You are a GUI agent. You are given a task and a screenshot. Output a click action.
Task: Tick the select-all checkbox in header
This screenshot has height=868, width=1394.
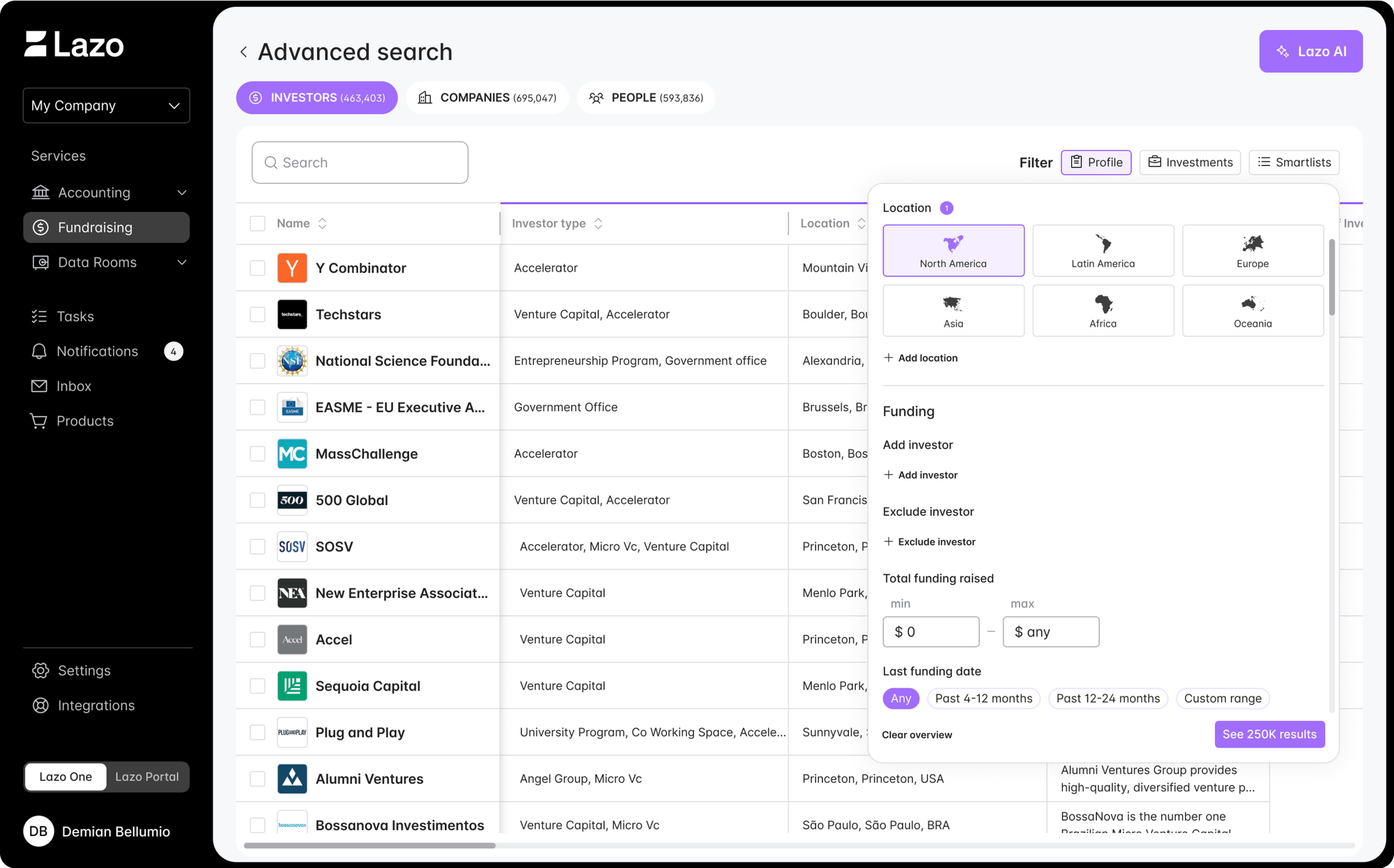[x=257, y=224]
